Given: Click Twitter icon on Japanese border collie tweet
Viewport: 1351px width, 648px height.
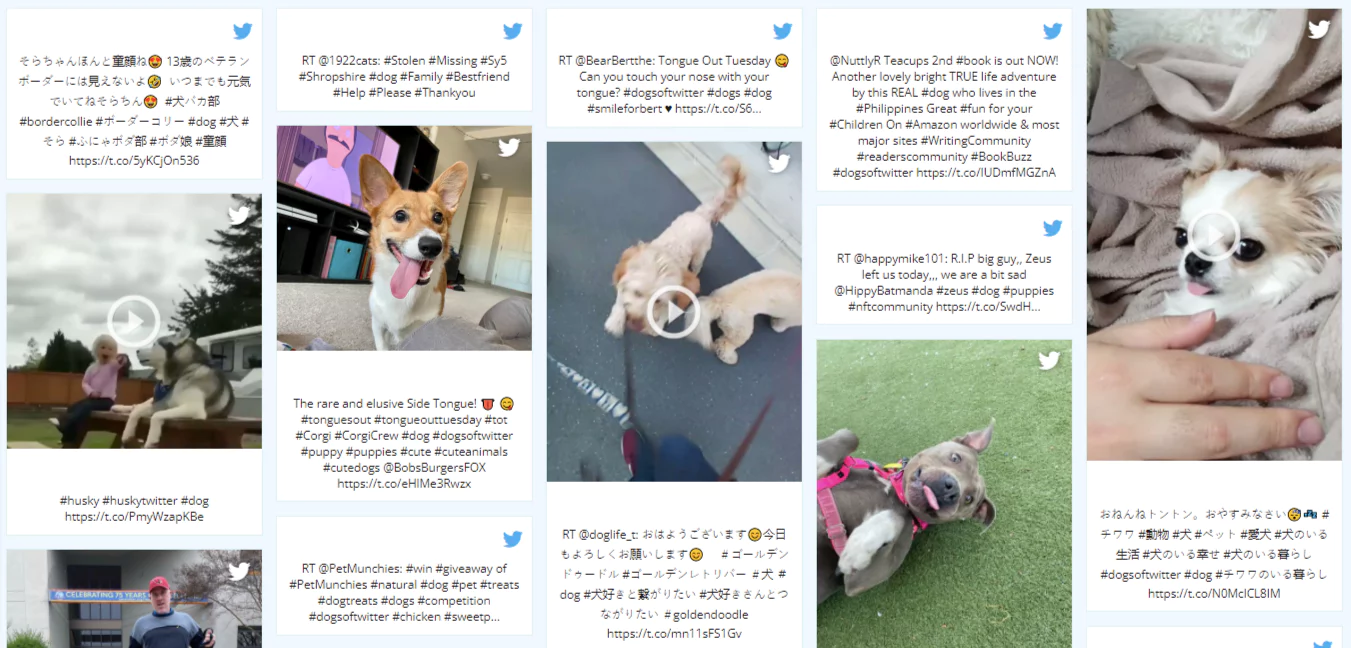Looking at the screenshot, I should point(242,31).
